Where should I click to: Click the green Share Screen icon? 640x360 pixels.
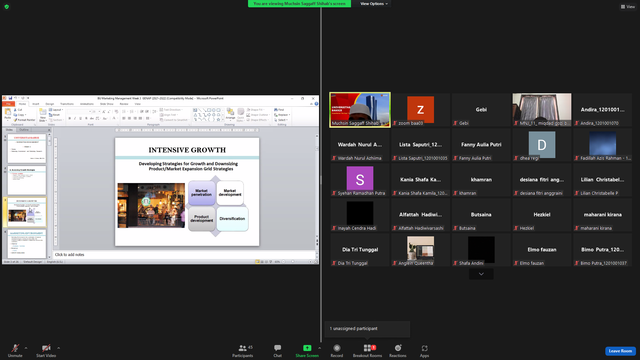tap(307, 348)
